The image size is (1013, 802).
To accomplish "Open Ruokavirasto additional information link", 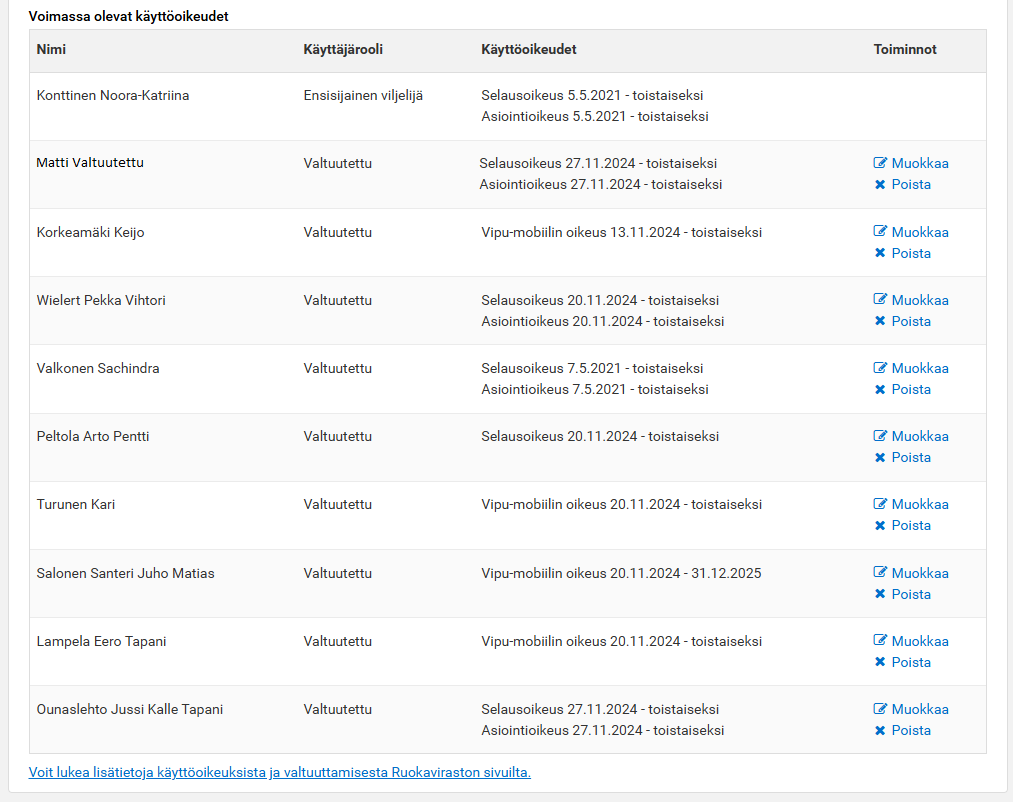I will (x=280, y=772).
